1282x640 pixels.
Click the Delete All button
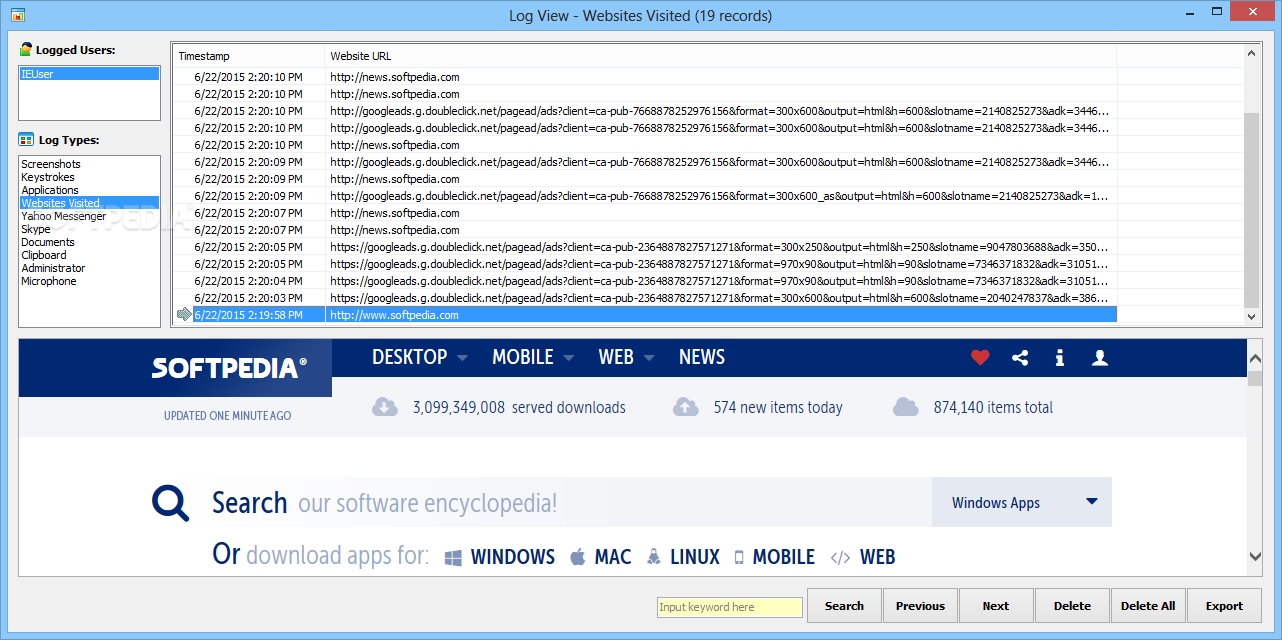[1148, 606]
